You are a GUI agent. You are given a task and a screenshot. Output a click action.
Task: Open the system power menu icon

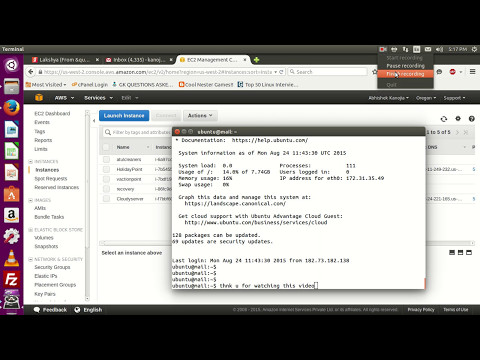(474, 49)
